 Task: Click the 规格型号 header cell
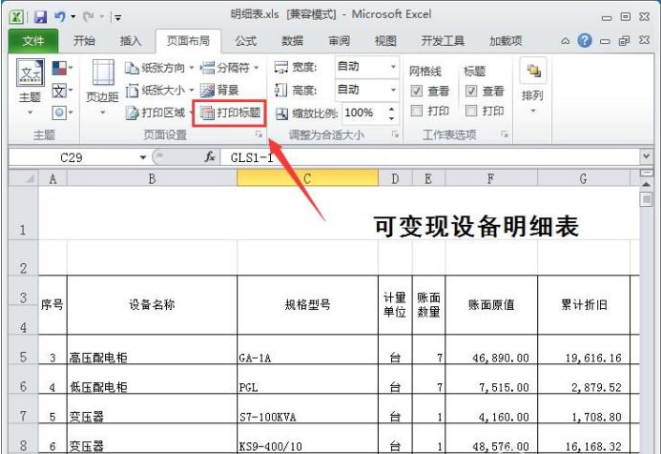308,305
